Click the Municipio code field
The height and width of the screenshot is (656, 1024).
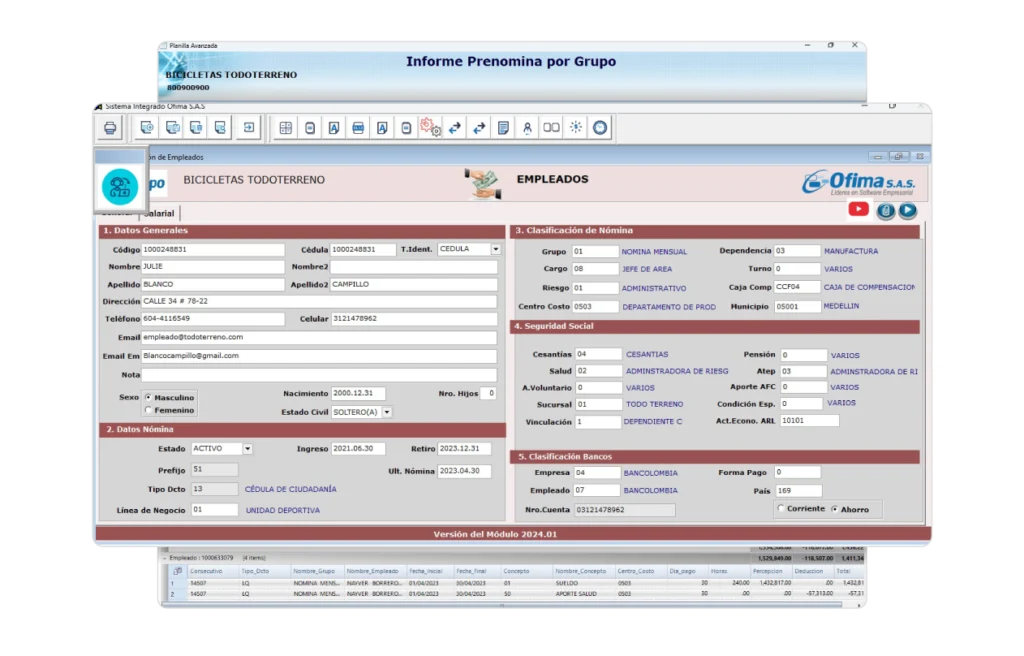click(x=797, y=306)
